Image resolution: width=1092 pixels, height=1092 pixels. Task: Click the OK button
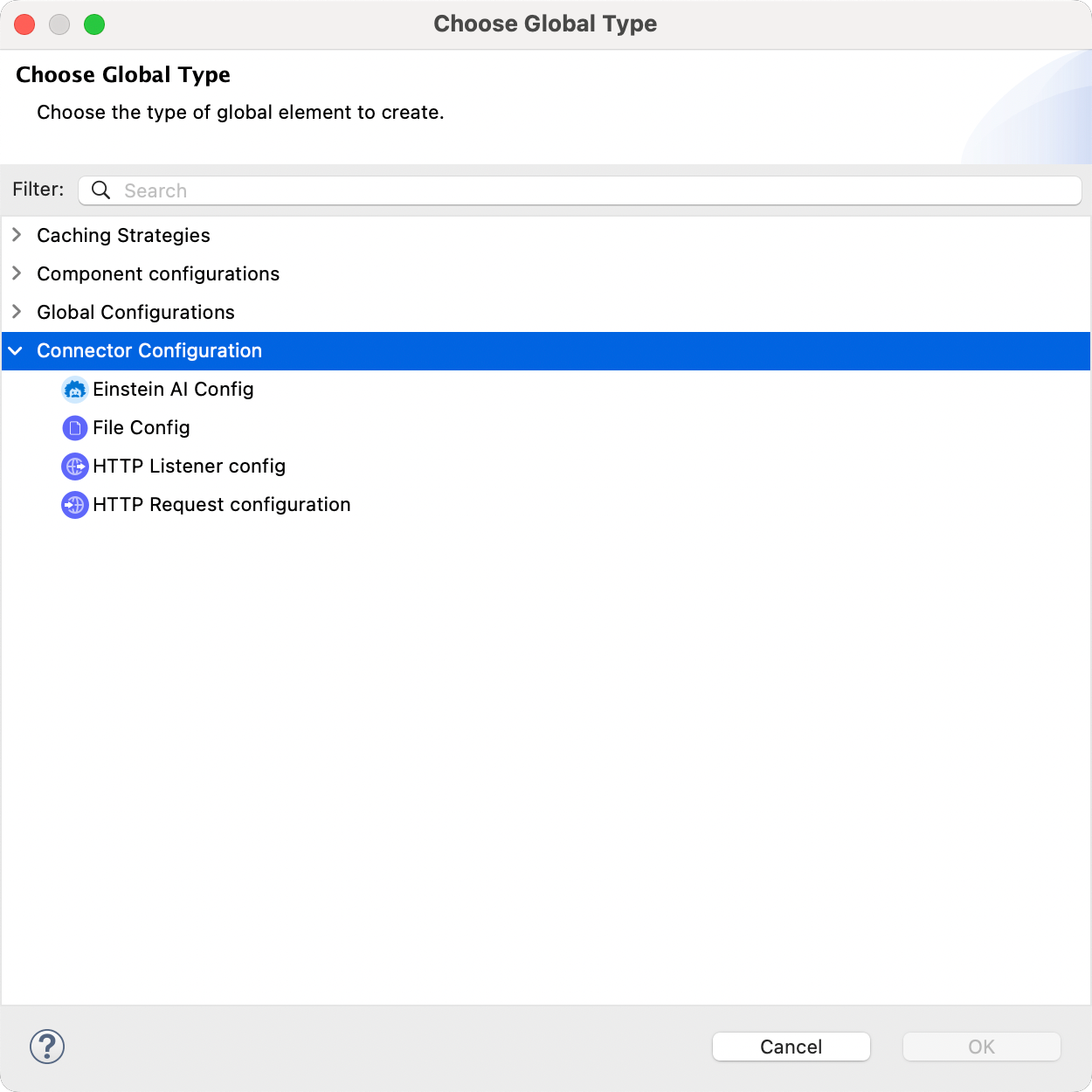982,1047
